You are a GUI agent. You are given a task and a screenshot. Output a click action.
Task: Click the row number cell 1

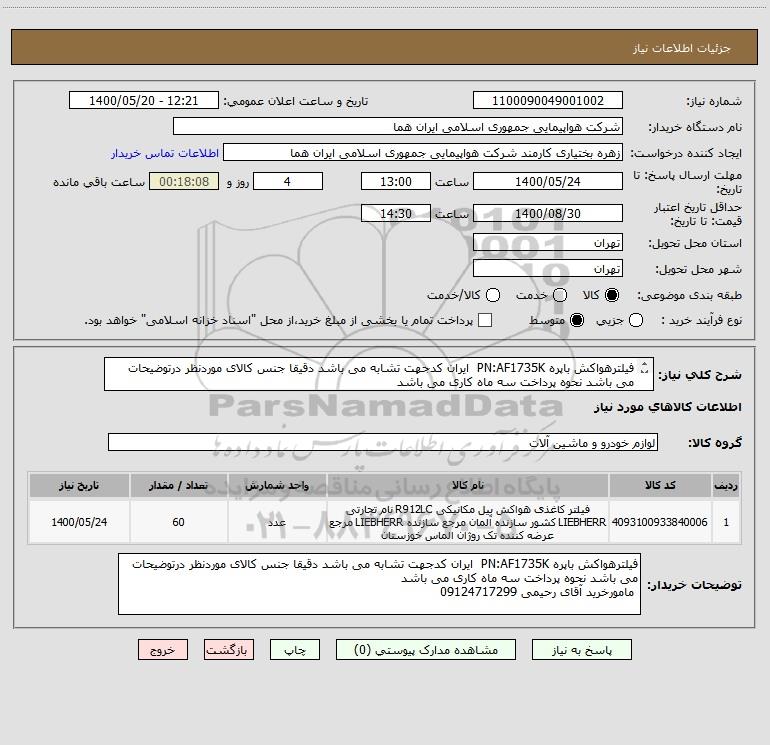coord(726,522)
